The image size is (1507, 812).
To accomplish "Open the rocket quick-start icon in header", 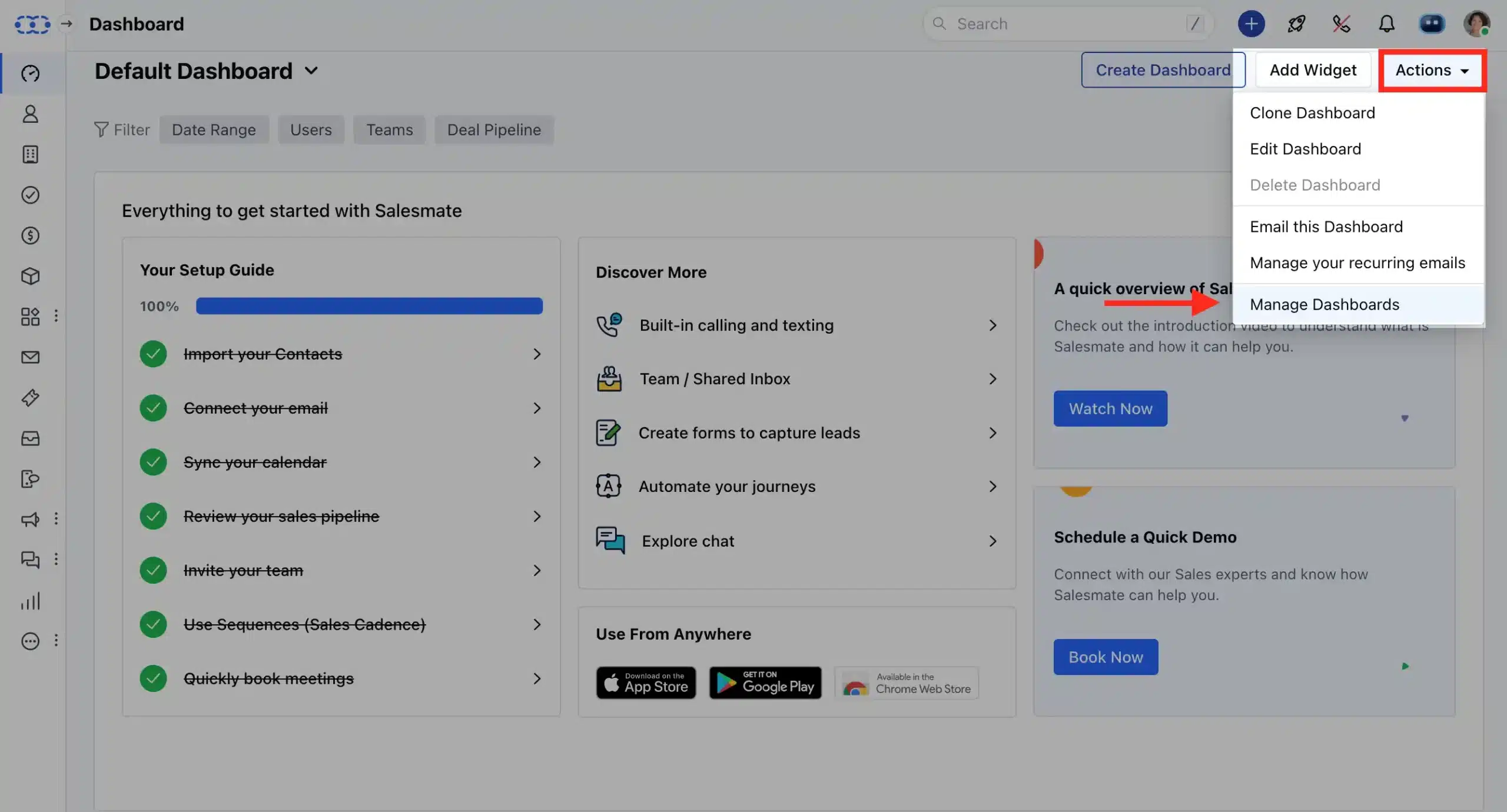I will (1296, 24).
